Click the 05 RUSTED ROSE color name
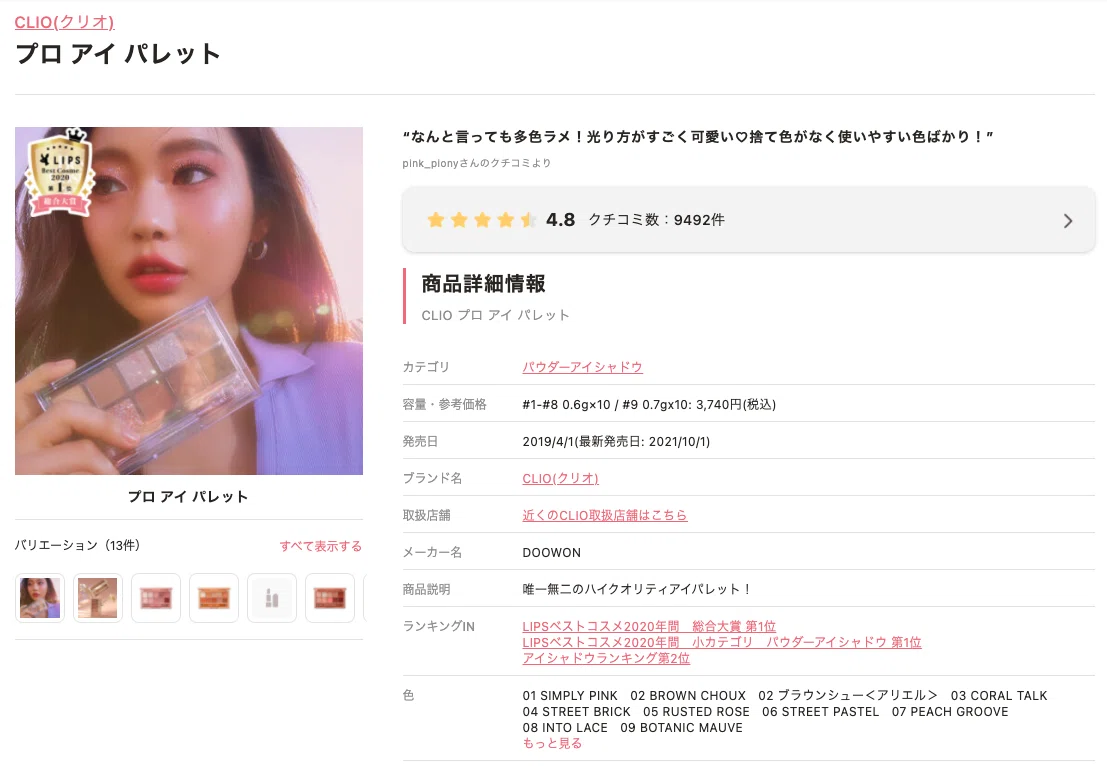The height and width of the screenshot is (766, 1107). tap(696, 712)
